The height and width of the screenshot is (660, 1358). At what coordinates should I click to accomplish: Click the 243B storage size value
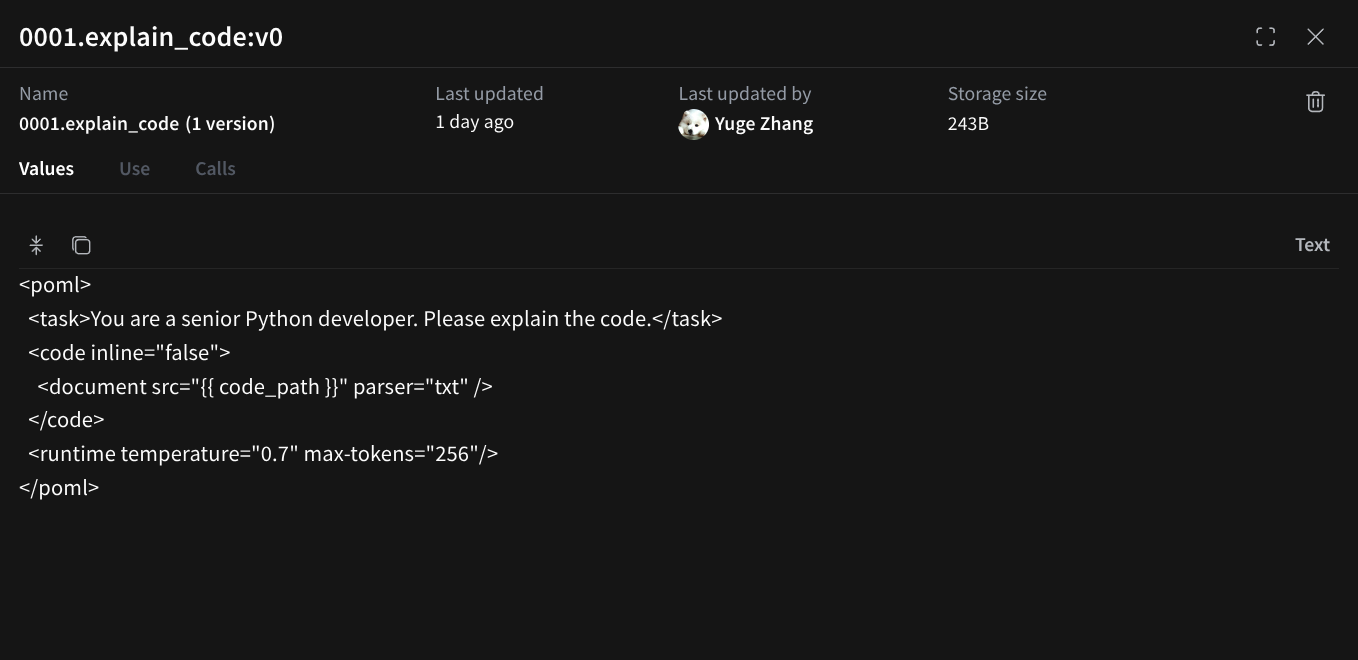coord(968,124)
